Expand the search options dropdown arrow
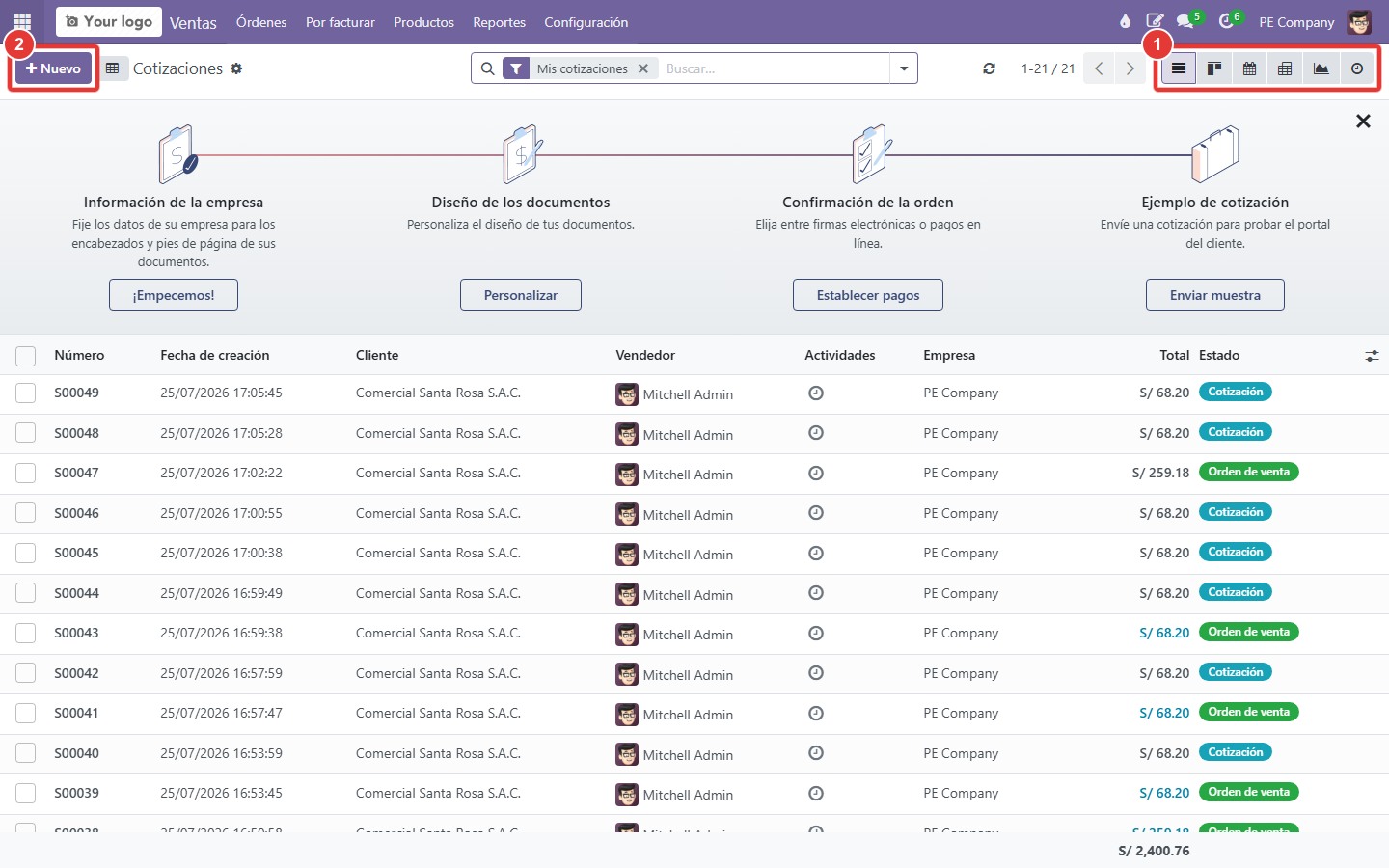The image size is (1389, 868). pyautogui.click(x=904, y=68)
